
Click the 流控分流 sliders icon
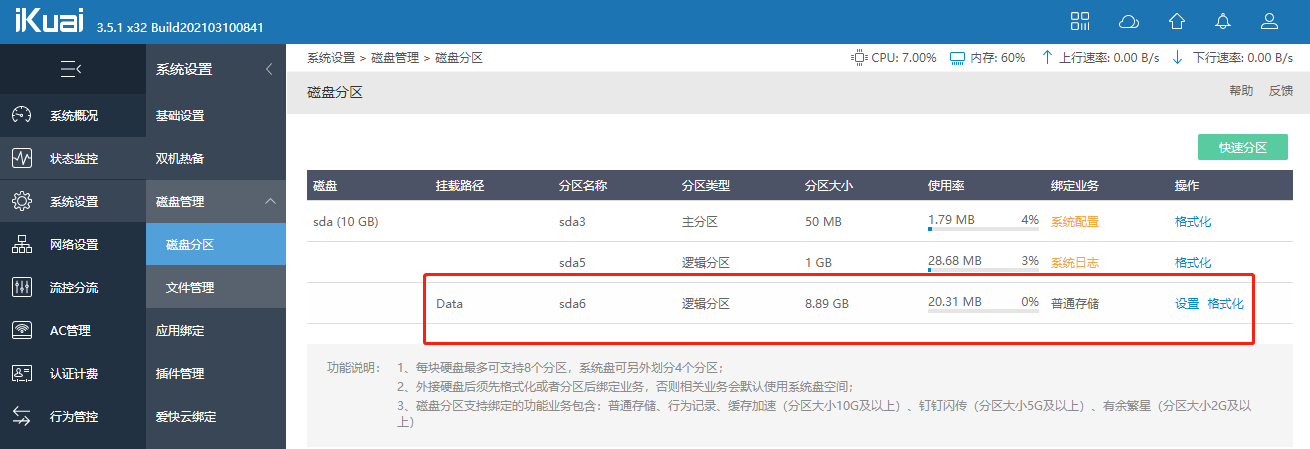coord(22,287)
